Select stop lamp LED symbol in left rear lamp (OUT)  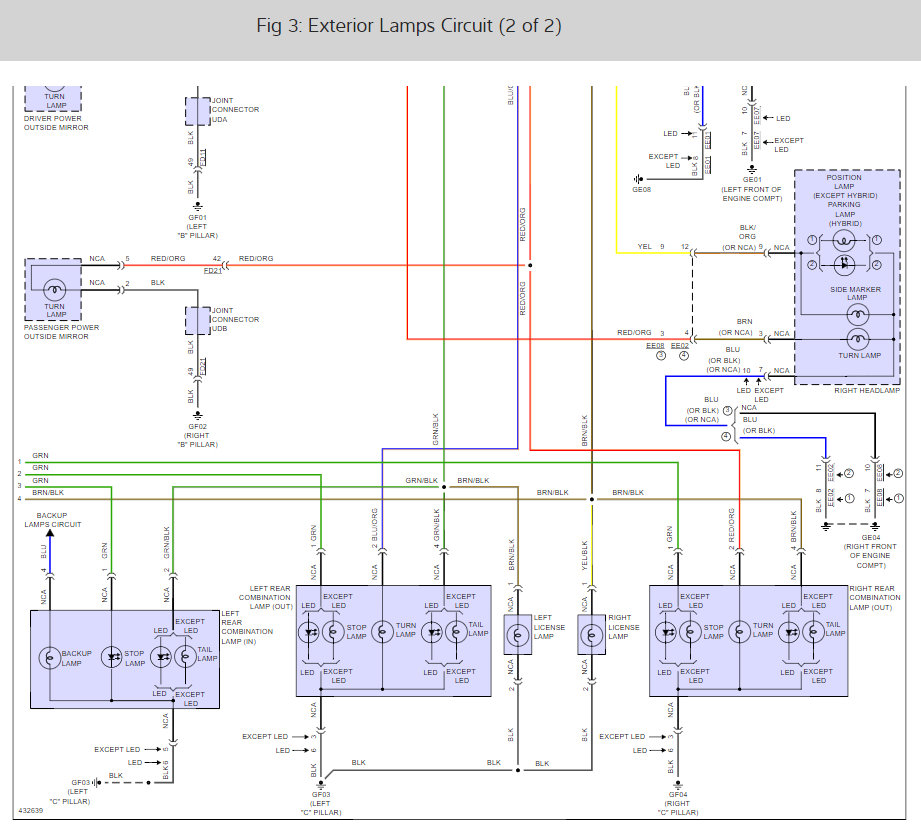click(309, 633)
